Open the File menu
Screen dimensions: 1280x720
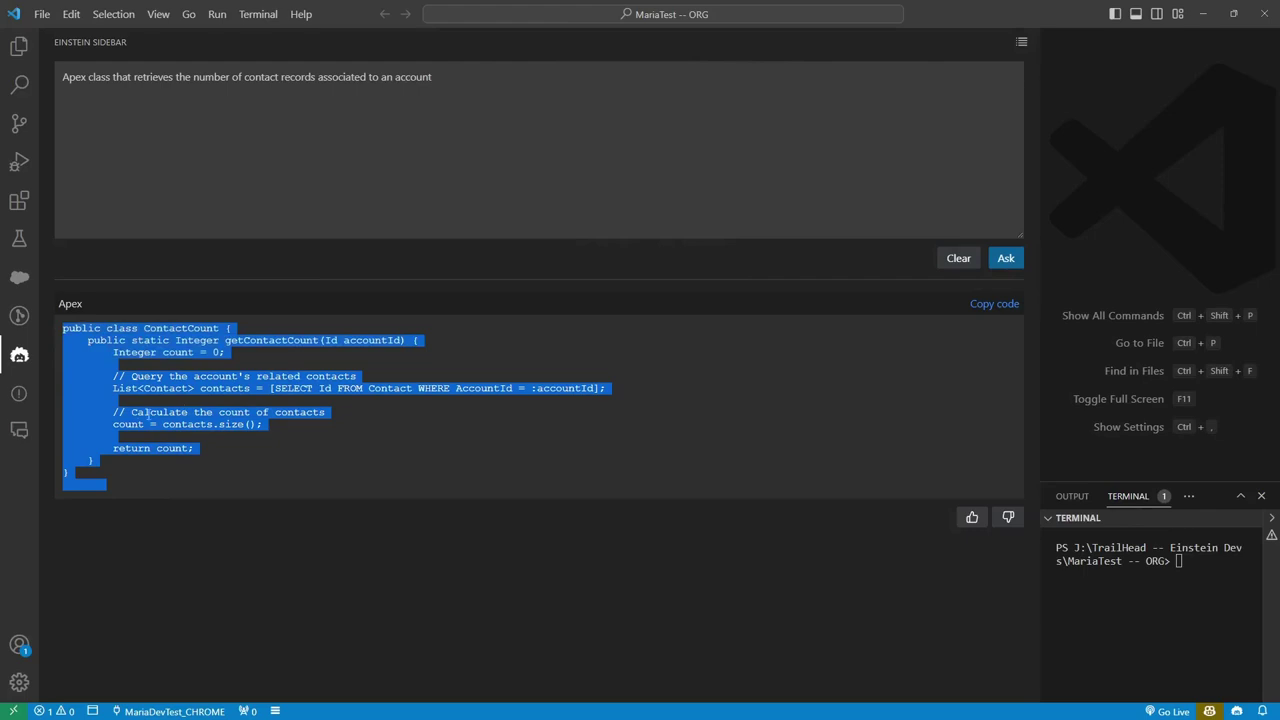tap(42, 14)
